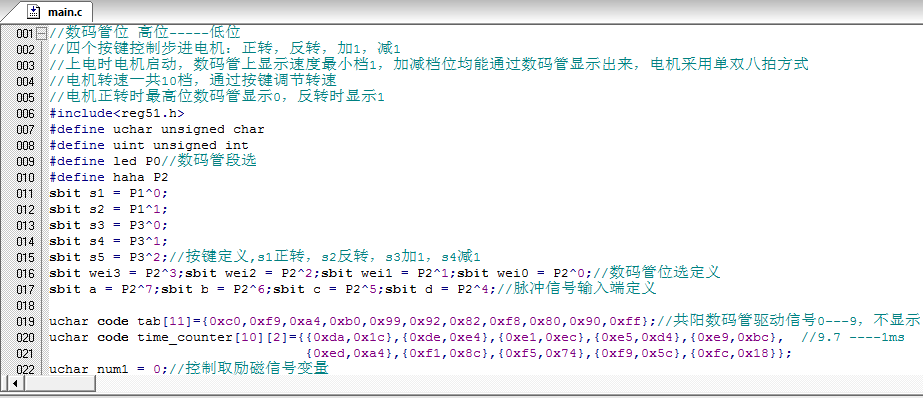This screenshot has width=923, height=398.
Task: Click the file icon on main.c tab
Action: (35, 11)
